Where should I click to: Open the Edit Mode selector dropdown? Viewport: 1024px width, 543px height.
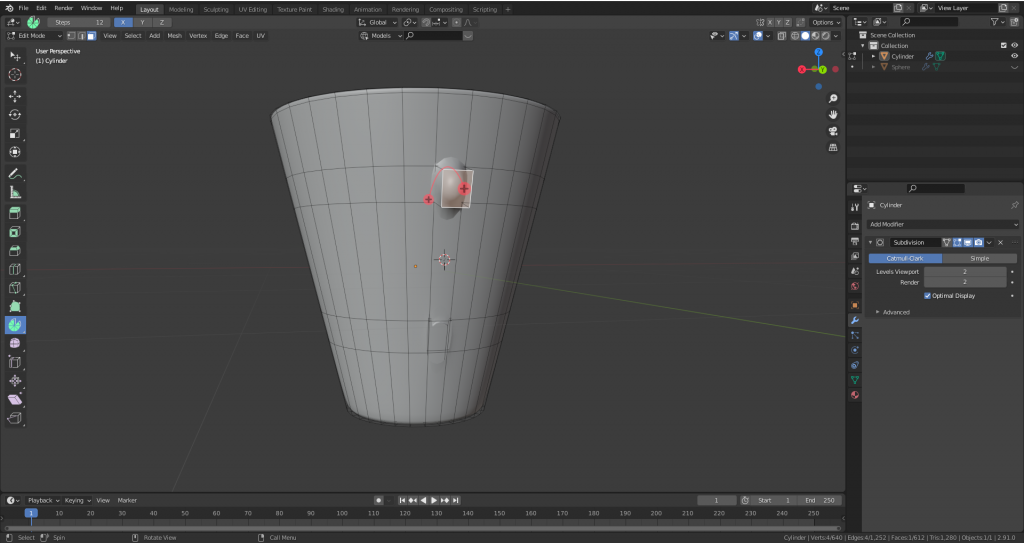pos(33,36)
